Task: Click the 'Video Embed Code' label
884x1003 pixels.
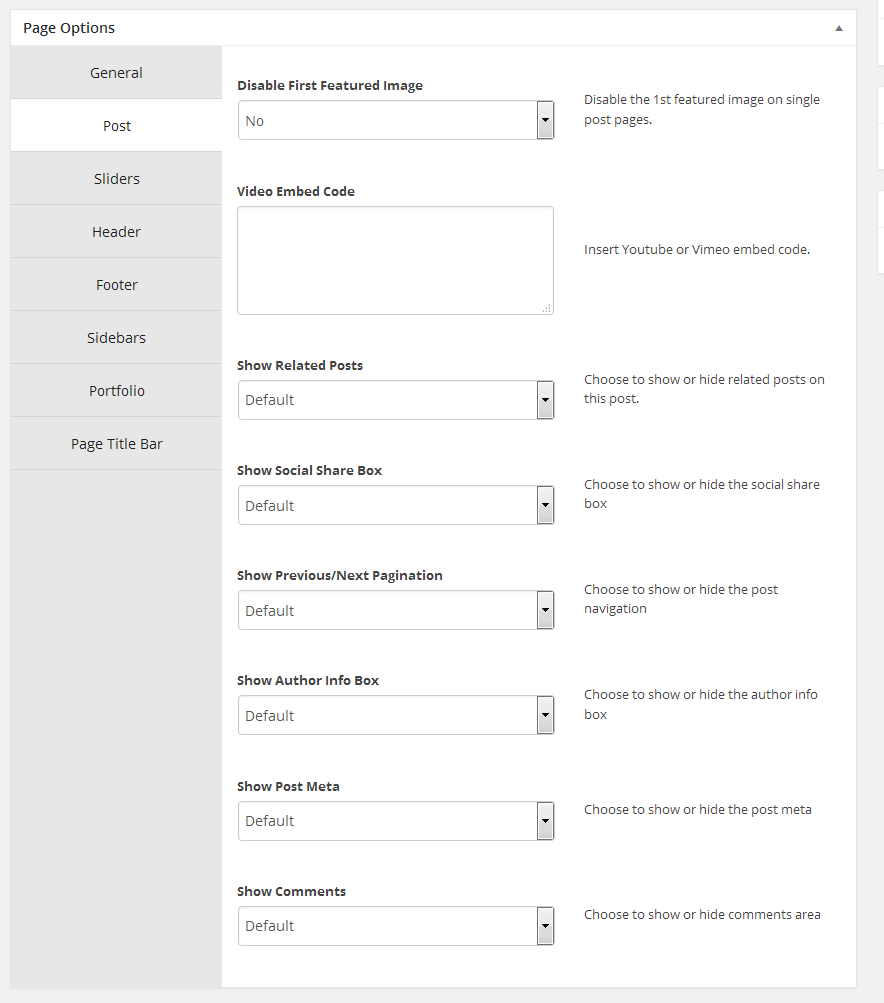Action: (x=296, y=191)
